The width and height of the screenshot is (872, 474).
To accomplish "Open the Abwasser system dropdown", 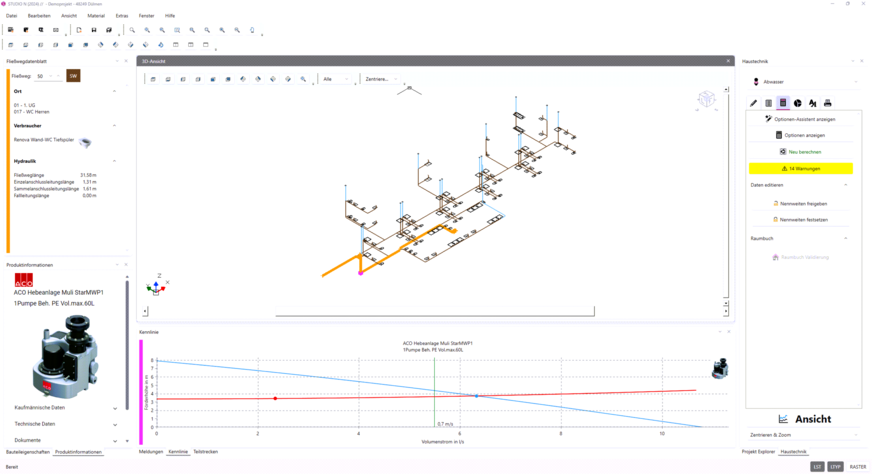I will click(805, 82).
